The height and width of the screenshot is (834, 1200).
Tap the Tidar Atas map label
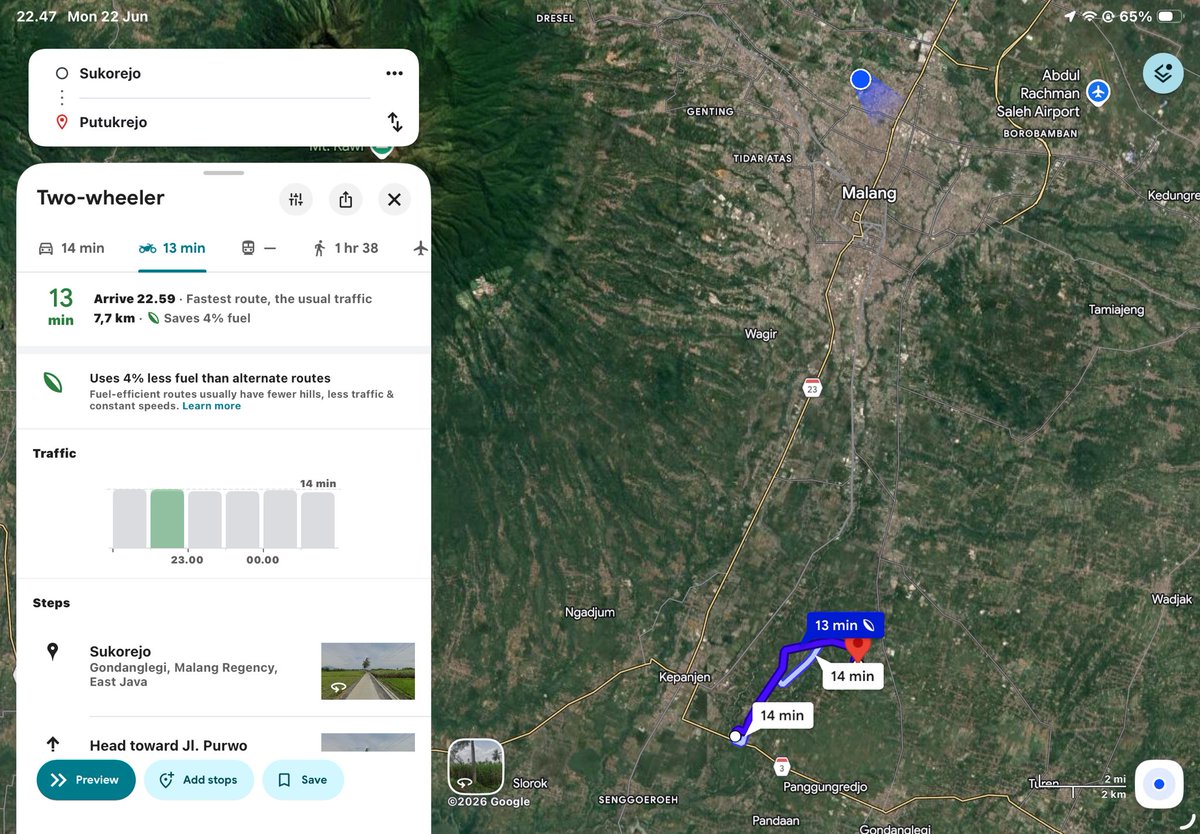pos(762,158)
